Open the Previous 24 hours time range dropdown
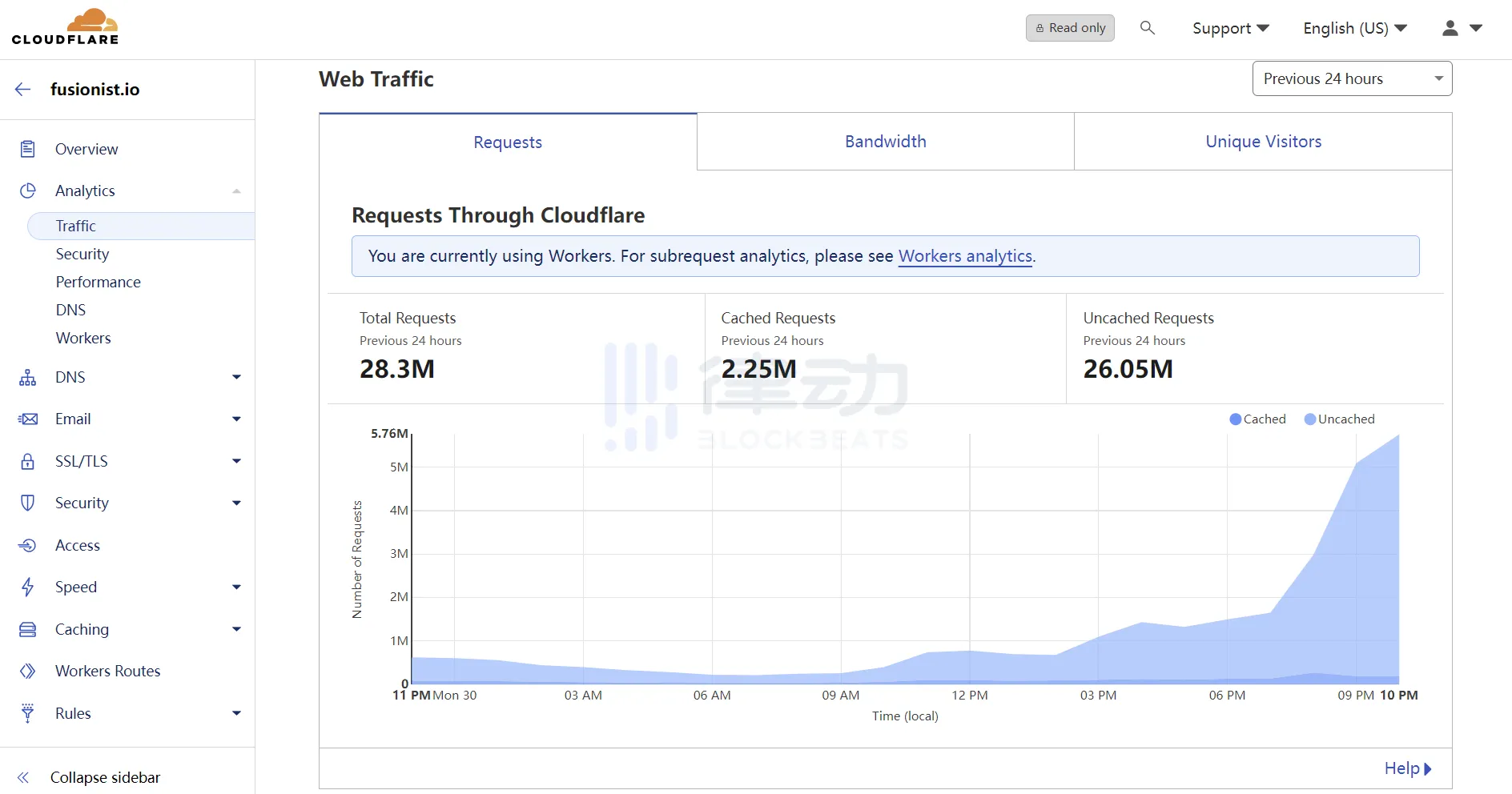Image resolution: width=1512 pixels, height=794 pixels. (x=1352, y=78)
